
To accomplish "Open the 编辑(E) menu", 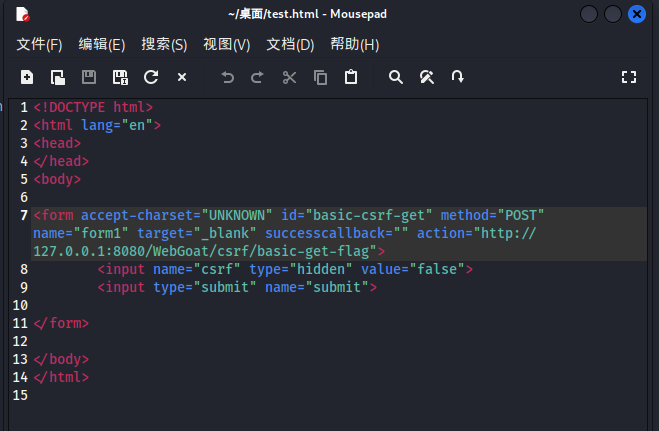I will click(x=102, y=45).
